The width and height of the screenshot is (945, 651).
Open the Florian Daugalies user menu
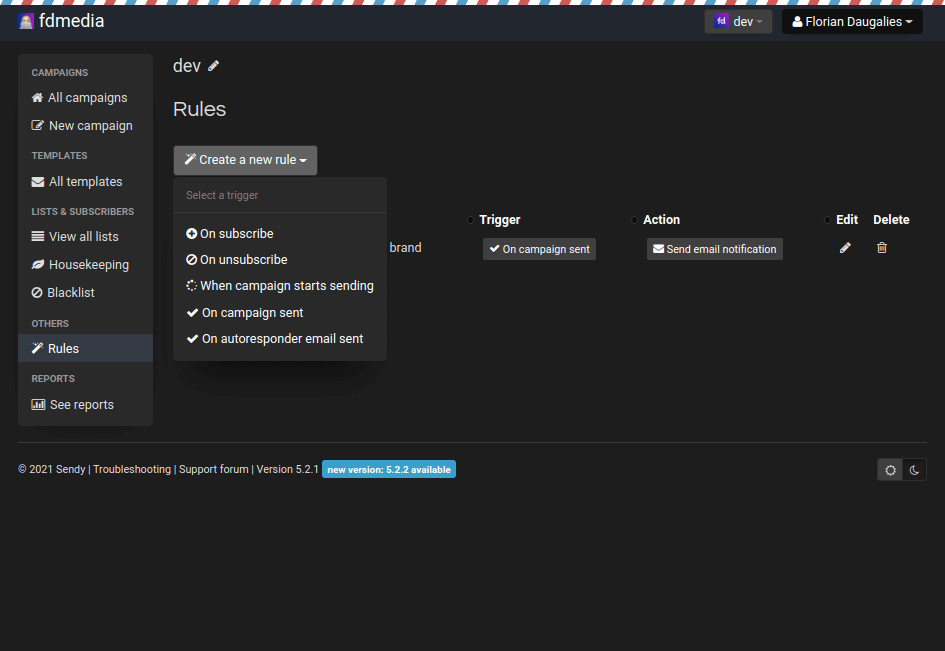tap(852, 22)
